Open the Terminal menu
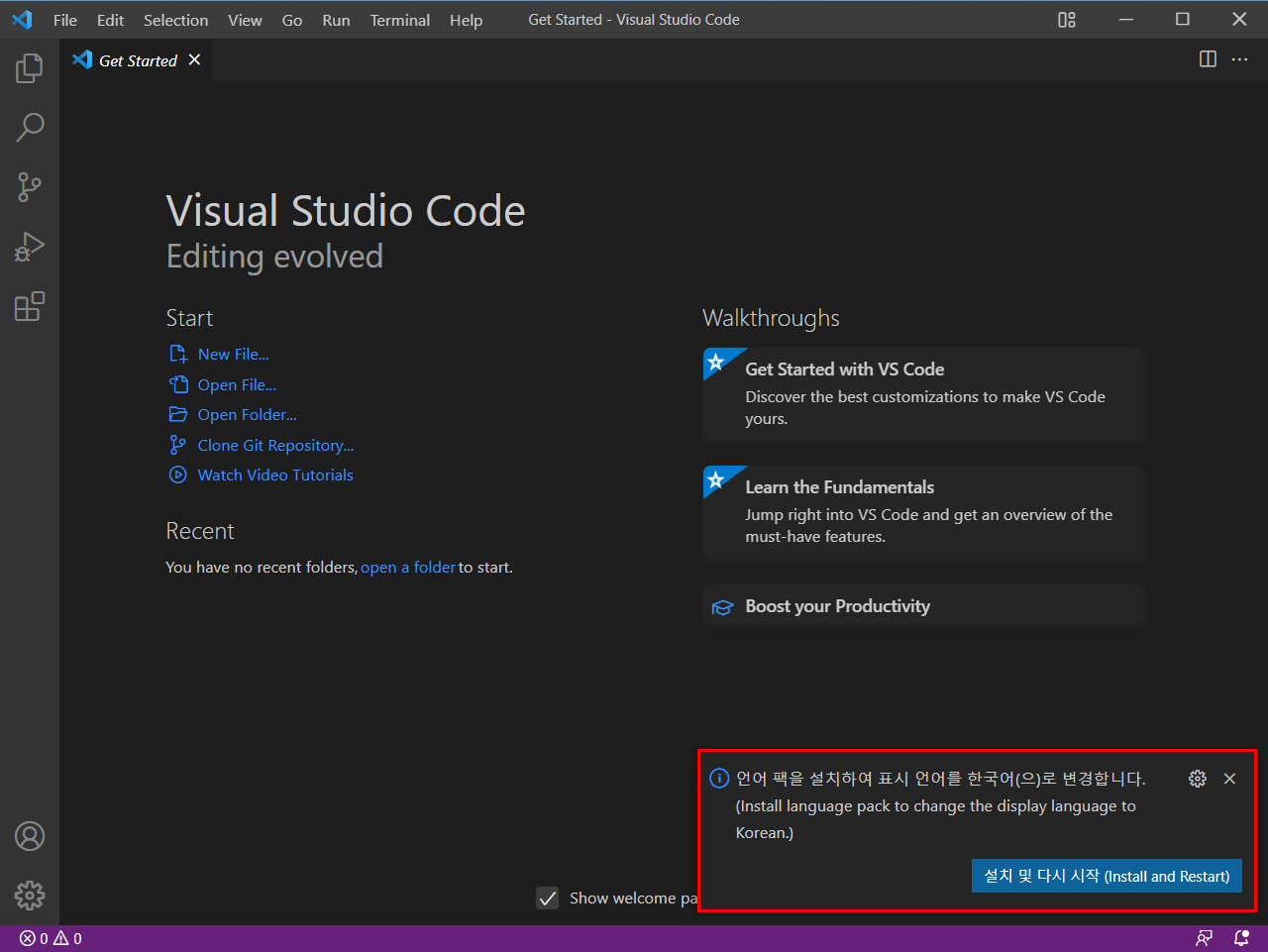This screenshot has width=1268, height=952. tap(400, 20)
